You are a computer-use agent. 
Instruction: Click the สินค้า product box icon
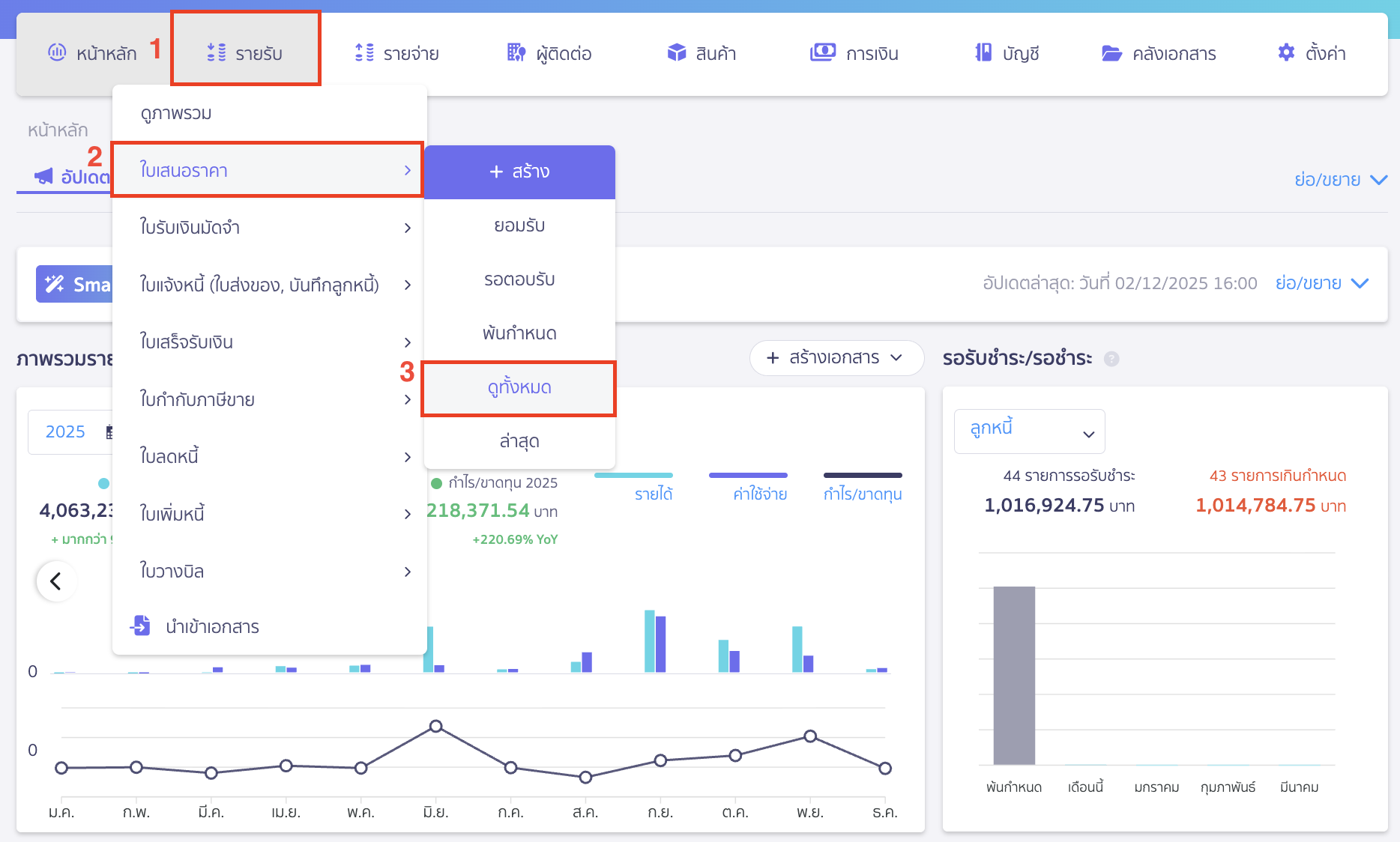pos(677,53)
